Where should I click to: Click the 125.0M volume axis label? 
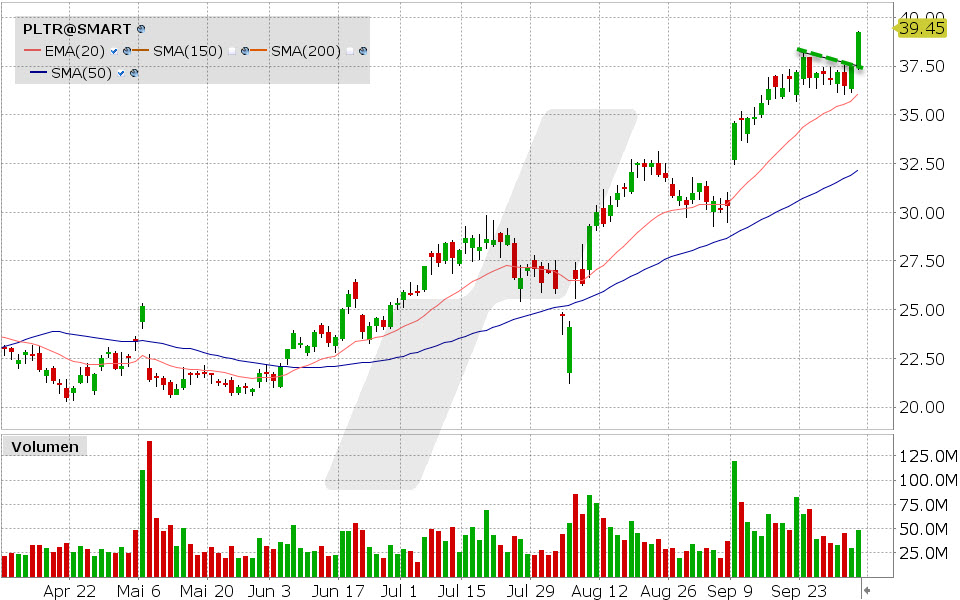pyautogui.click(x=928, y=456)
